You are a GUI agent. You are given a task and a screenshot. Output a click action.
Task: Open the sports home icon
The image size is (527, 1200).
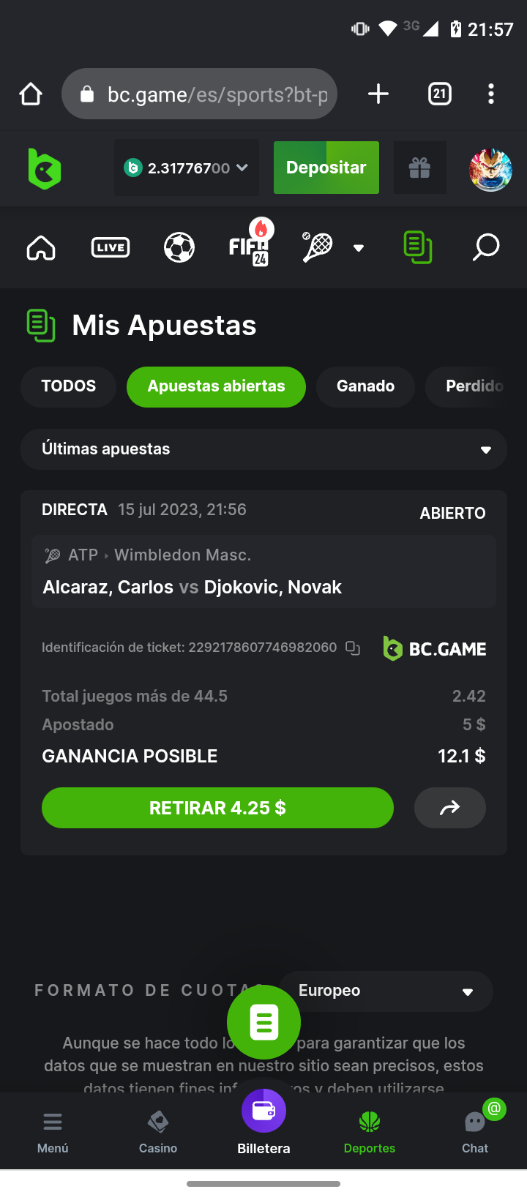coord(41,247)
